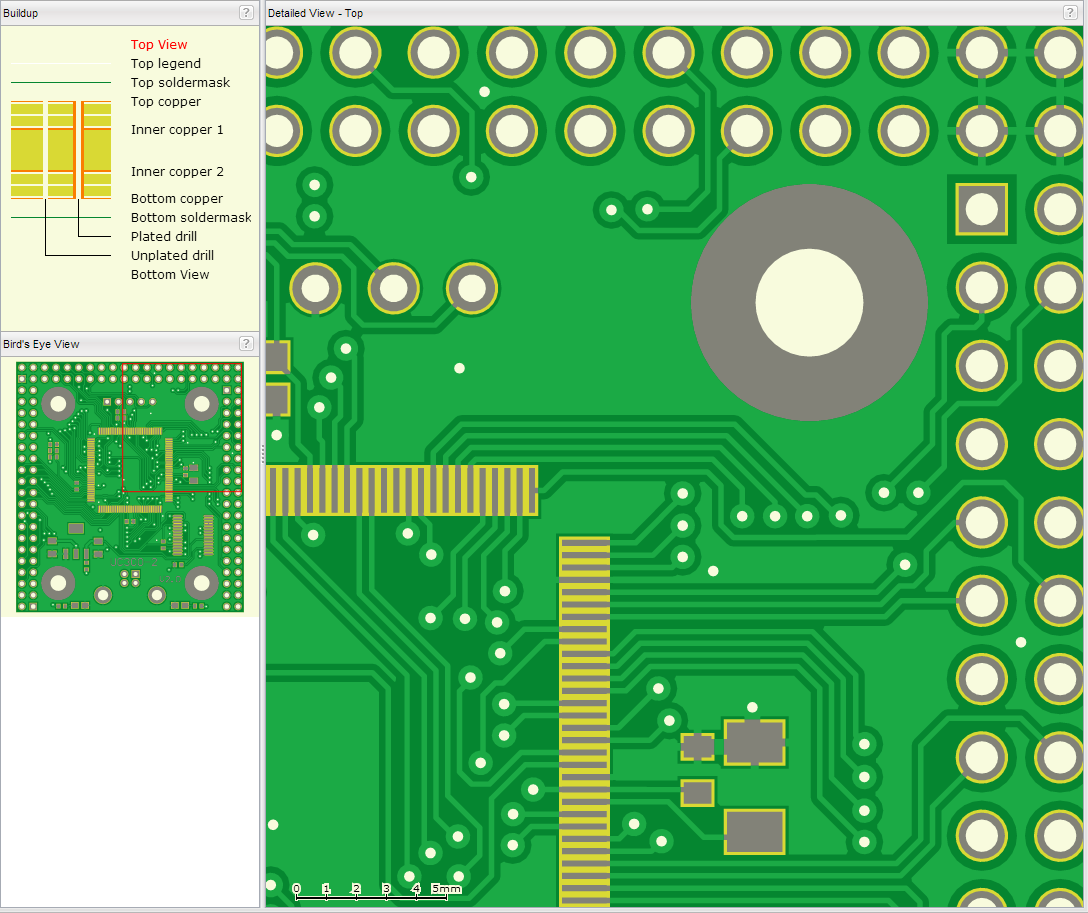The image size is (1088, 913).
Task: Click the large mounting hole in Detailed View
Action: 809,302
